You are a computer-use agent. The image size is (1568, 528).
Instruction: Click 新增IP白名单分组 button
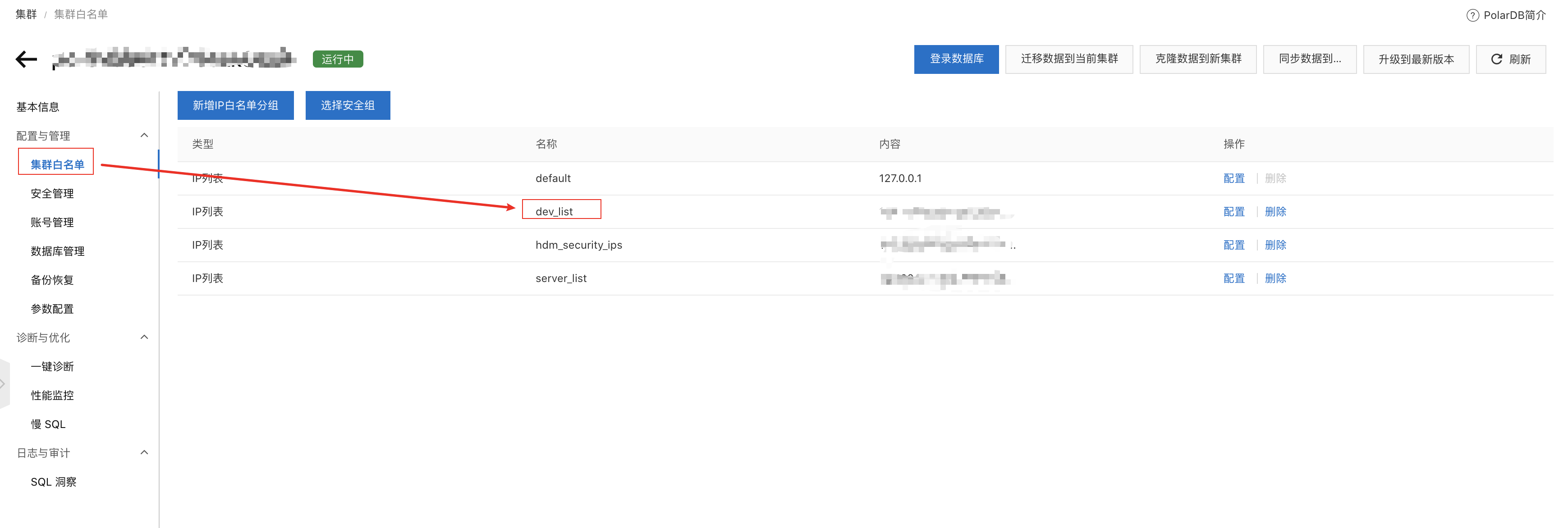(236, 106)
